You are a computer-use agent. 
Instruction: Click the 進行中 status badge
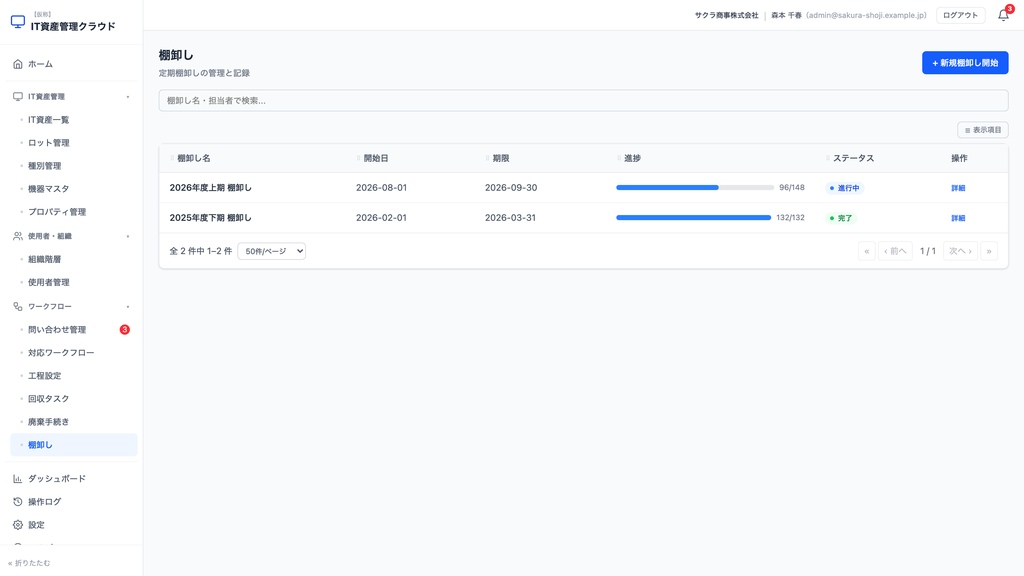point(844,188)
